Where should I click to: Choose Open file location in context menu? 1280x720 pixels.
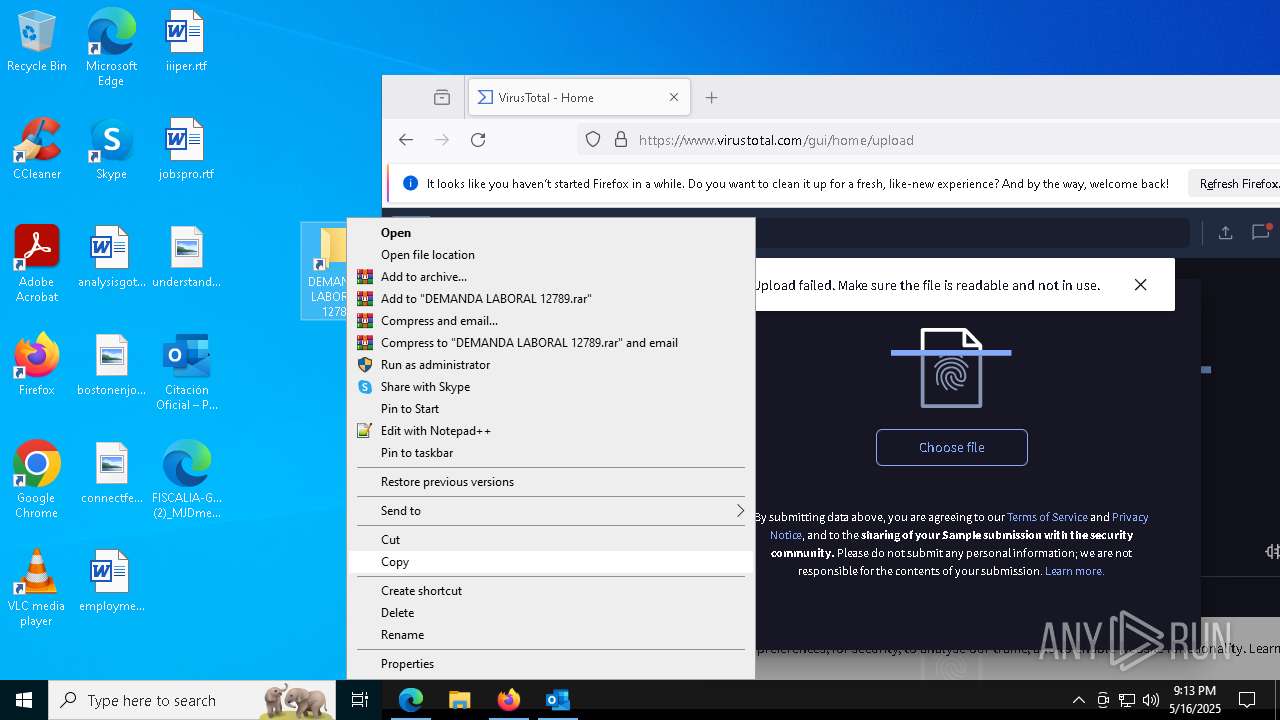click(x=551, y=255)
